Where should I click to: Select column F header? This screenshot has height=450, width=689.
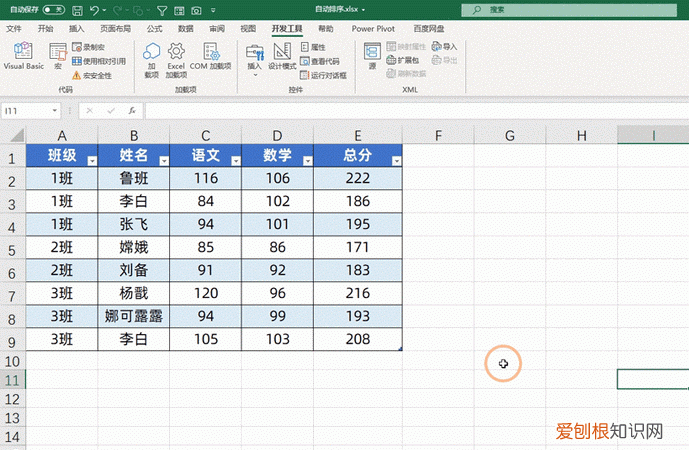(438, 135)
